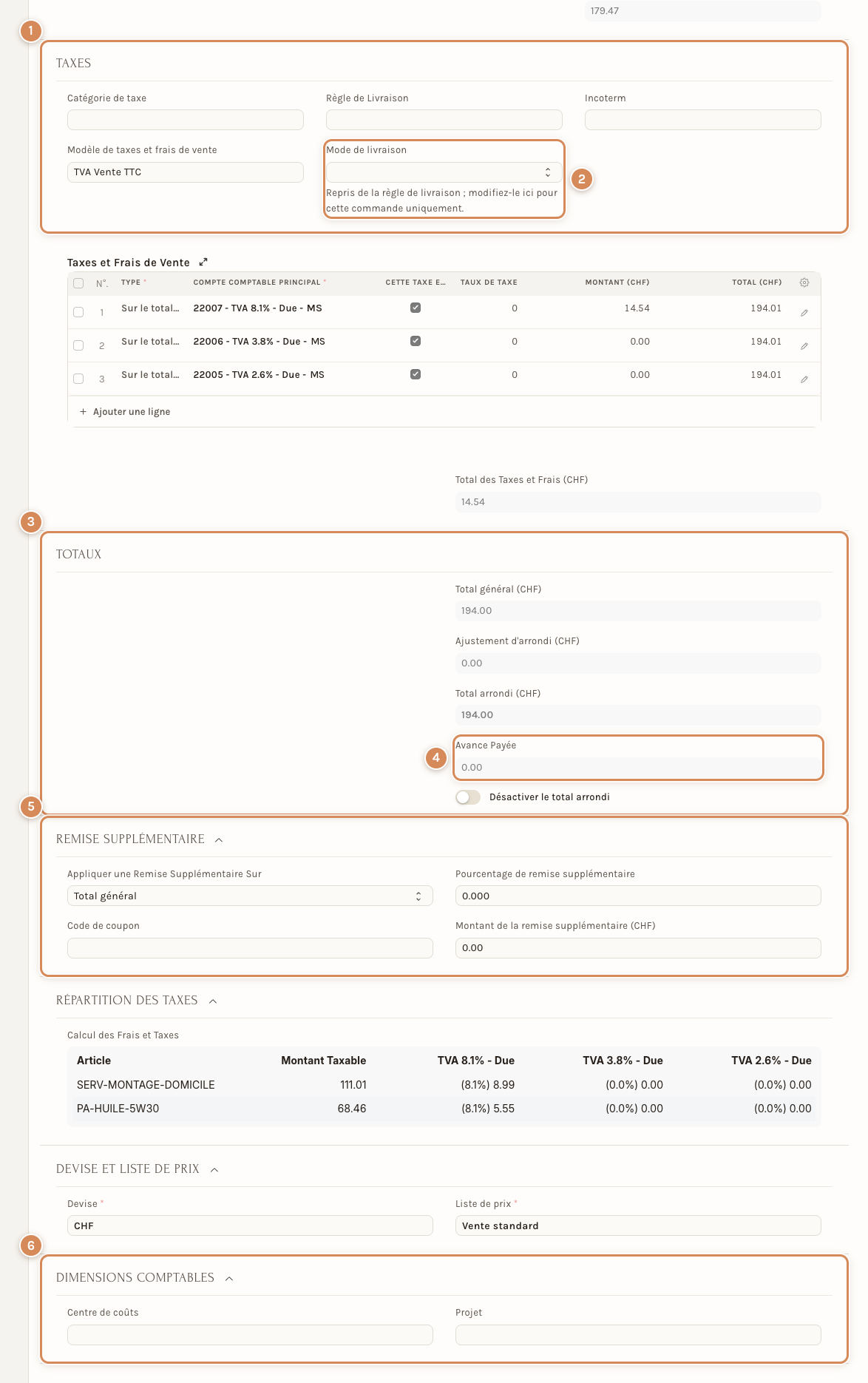Select account '22006 - TVA 3.8% - Due - MS'
The width and height of the screenshot is (868, 1383).
tap(259, 342)
